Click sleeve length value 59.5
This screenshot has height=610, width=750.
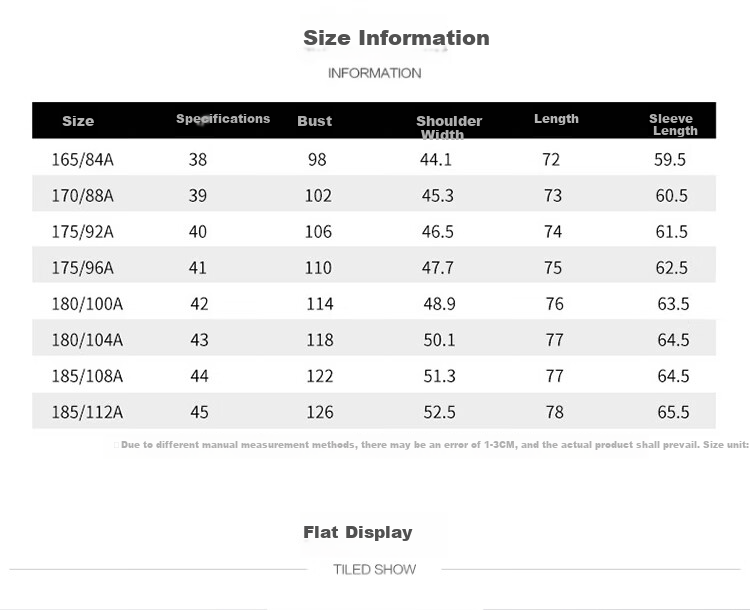[670, 159]
